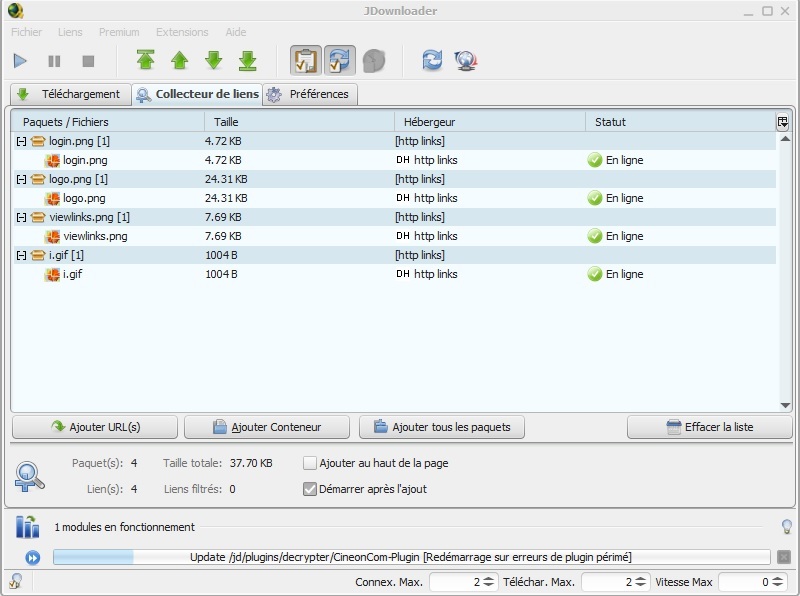Uncheck Démarrer après l'ajout
Screen dimensions: 800x596
coord(310,489)
